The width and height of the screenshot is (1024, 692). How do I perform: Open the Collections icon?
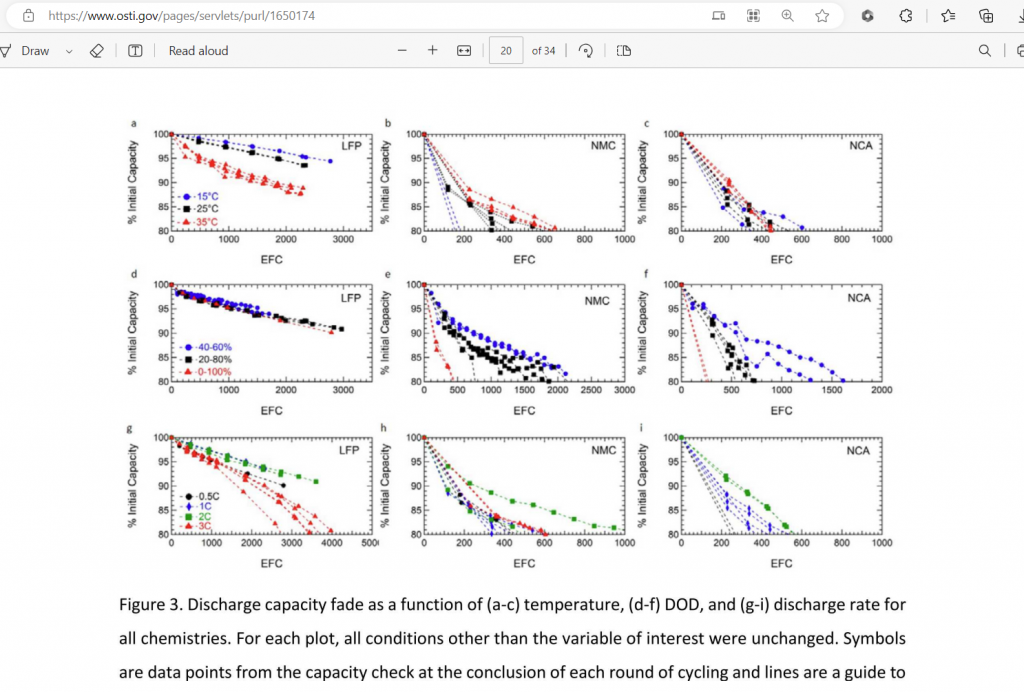pos(986,16)
